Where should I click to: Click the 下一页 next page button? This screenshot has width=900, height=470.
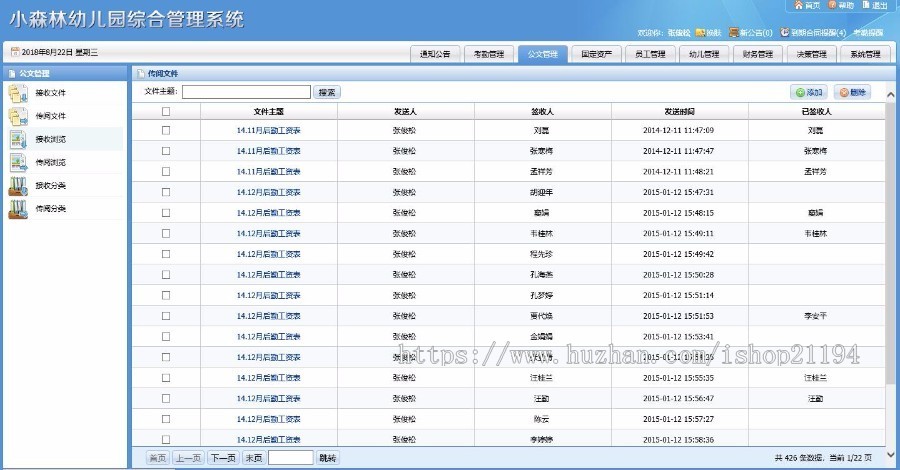coord(223,458)
